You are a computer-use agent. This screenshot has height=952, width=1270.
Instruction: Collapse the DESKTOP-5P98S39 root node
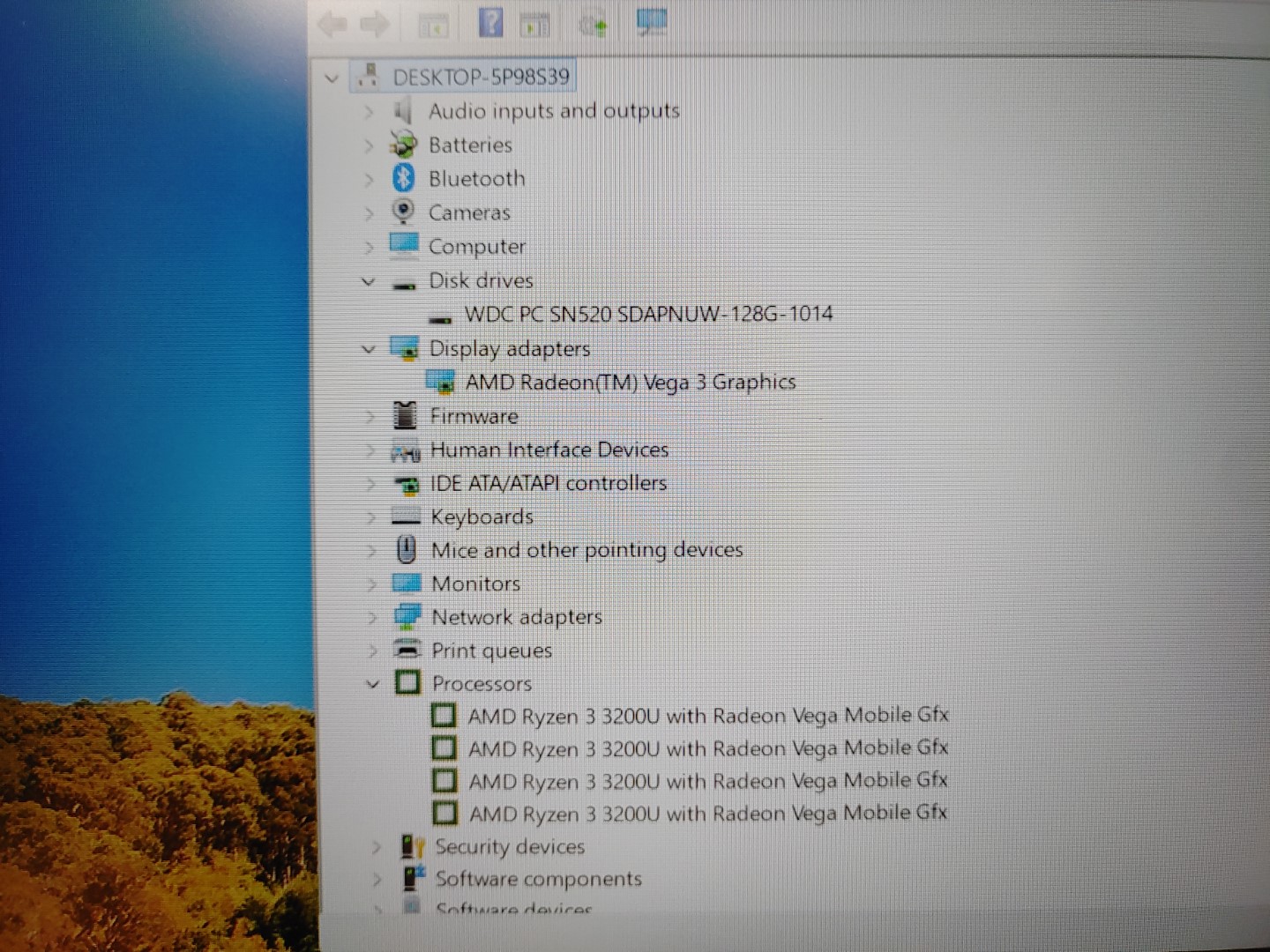[x=332, y=78]
